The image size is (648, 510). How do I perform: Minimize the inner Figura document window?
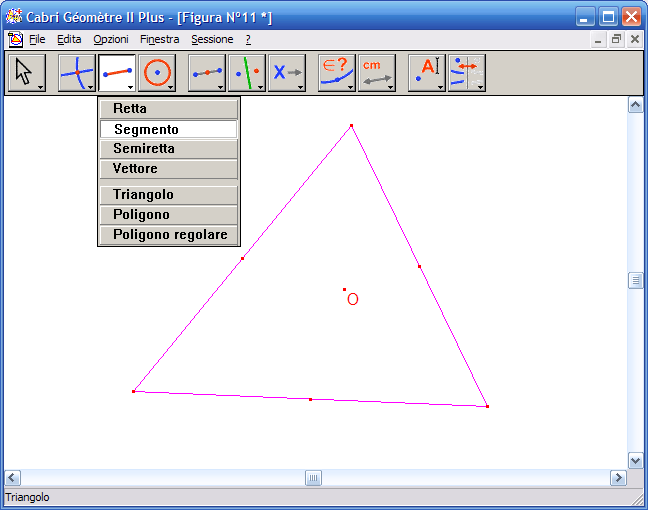click(x=598, y=40)
